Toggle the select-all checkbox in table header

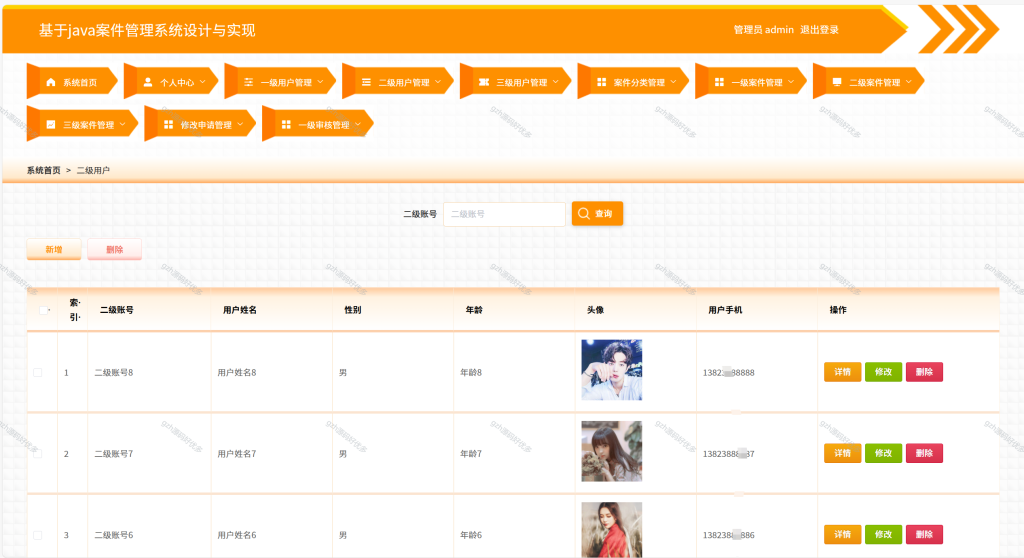(44, 310)
